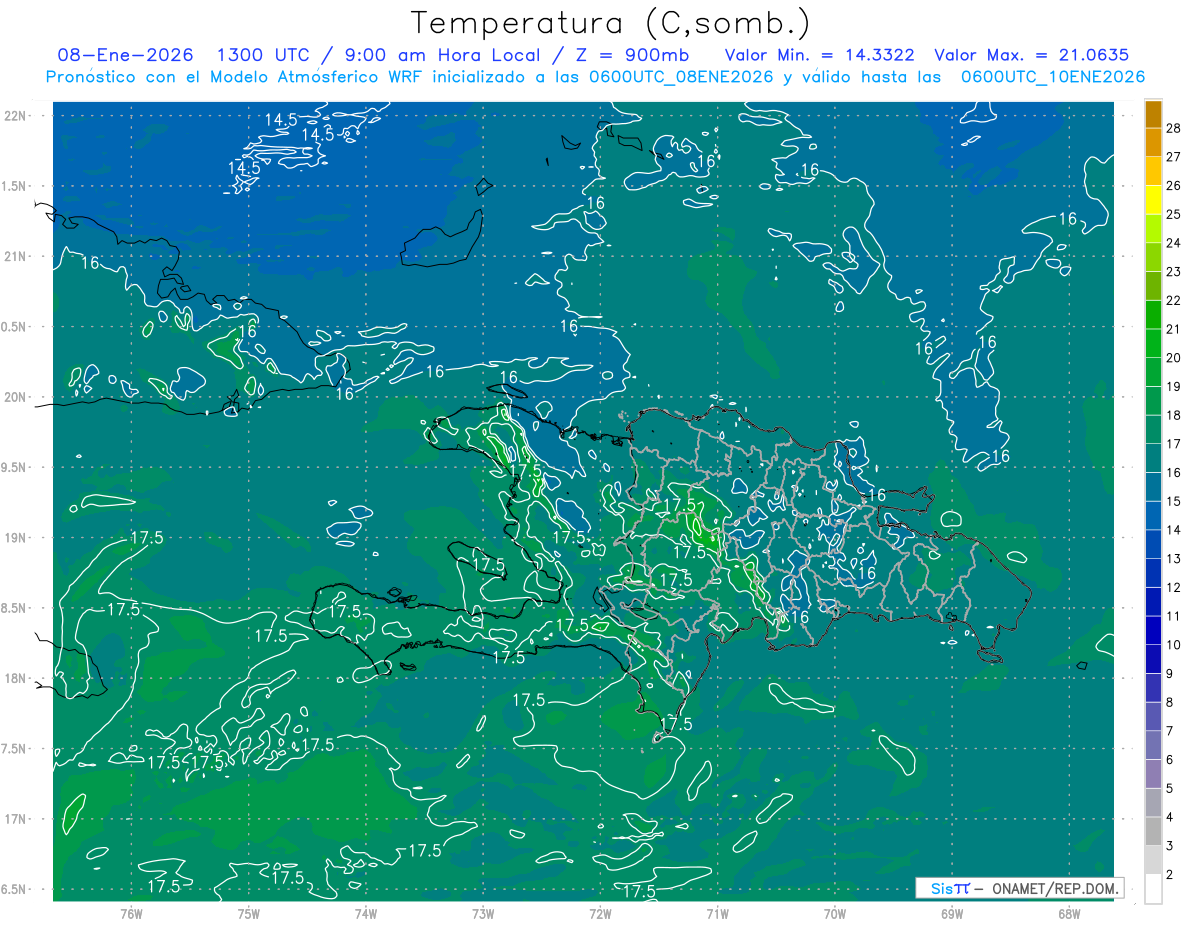
Task: Click the '21N' latitude axis label
Action: pyautogui.click(x=15, y=256)
